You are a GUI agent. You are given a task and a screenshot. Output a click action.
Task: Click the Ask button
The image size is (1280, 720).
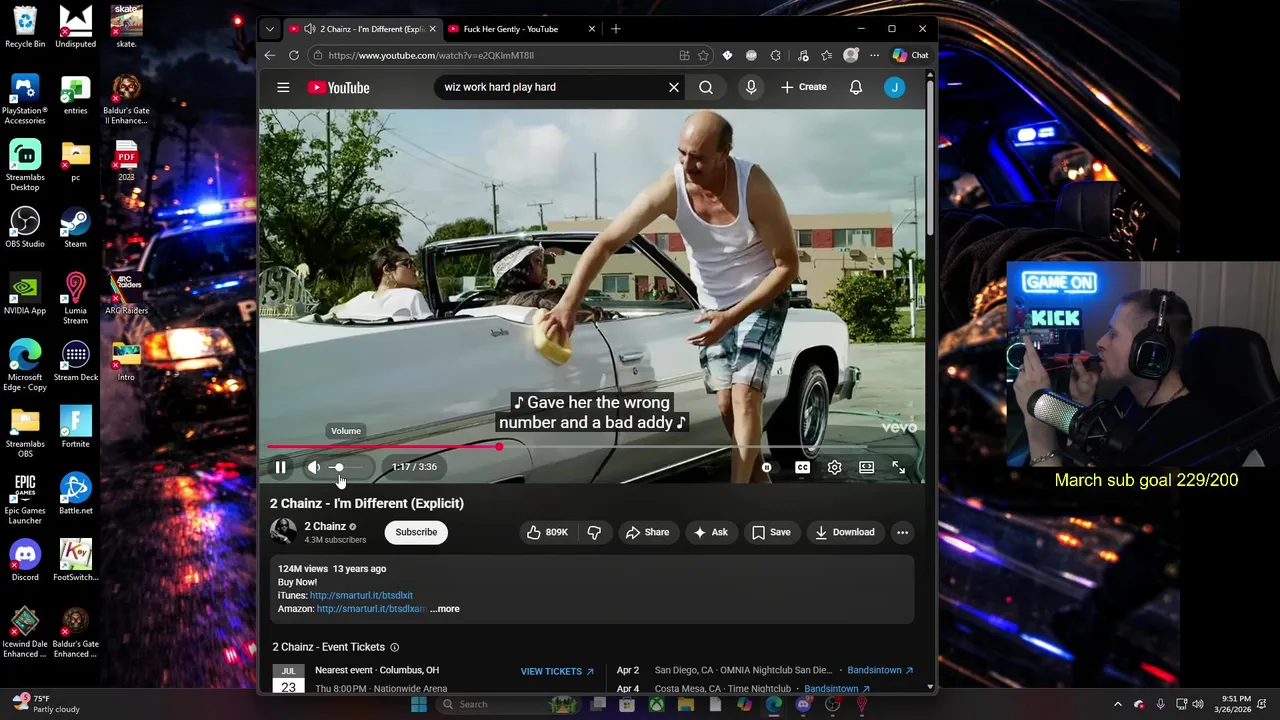pos(711,532)
